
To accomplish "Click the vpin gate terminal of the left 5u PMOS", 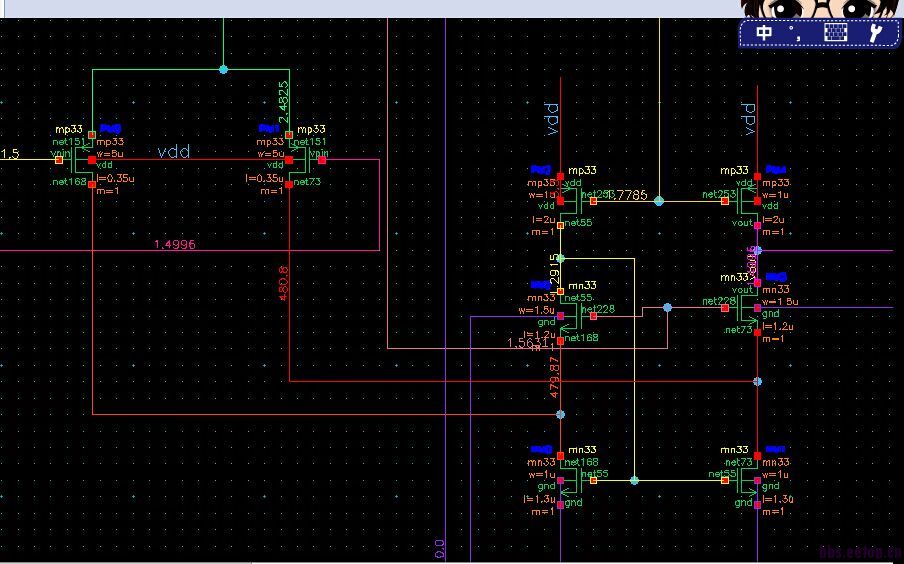I will coord(59,160).
